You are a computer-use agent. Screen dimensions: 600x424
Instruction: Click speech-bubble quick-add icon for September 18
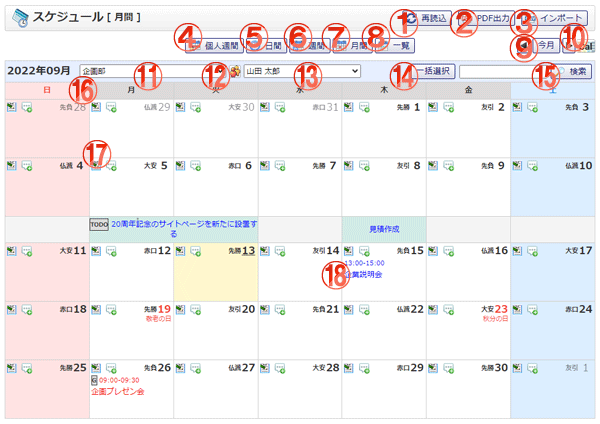[27, 310]
